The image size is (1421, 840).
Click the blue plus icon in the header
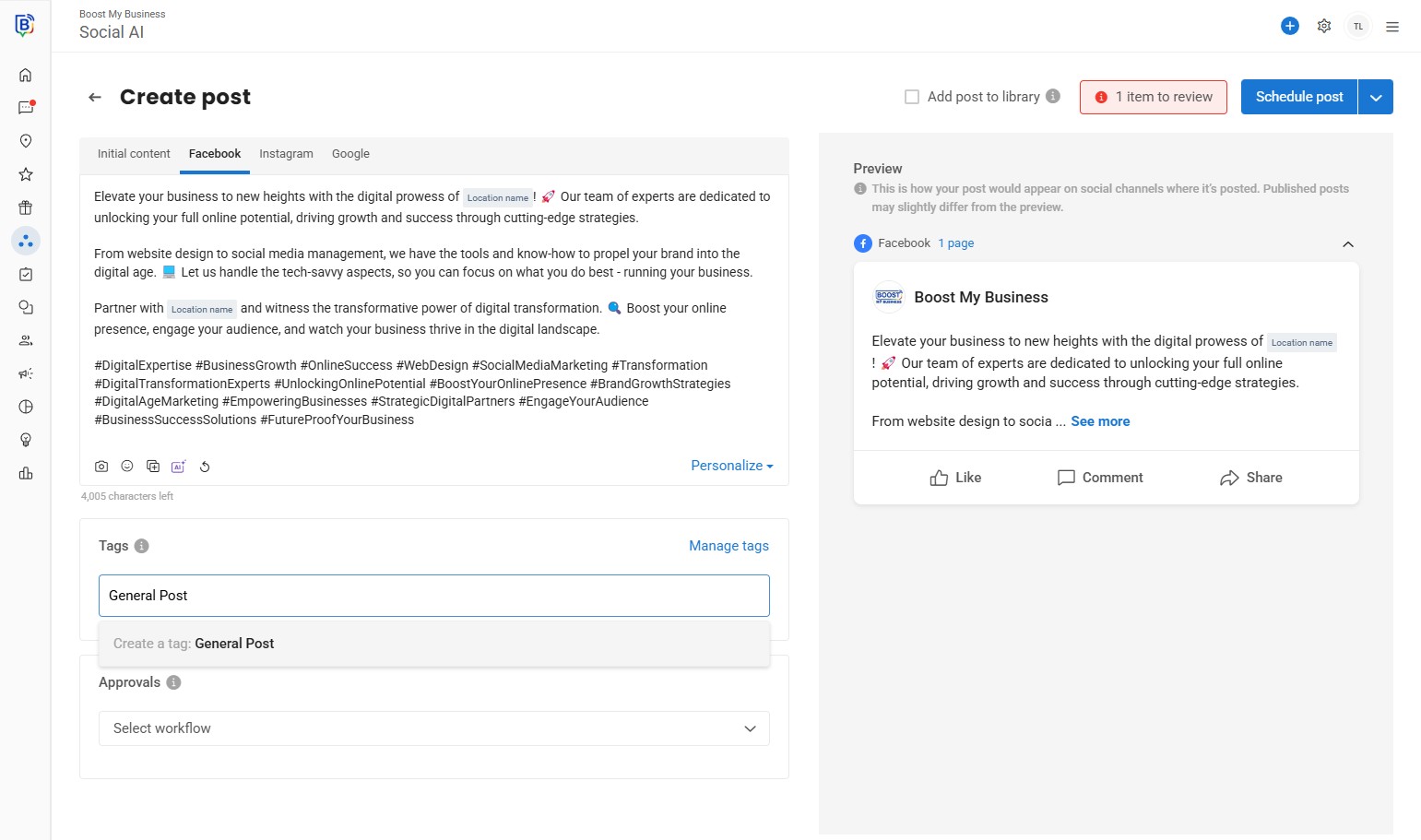pos(1290,26)
